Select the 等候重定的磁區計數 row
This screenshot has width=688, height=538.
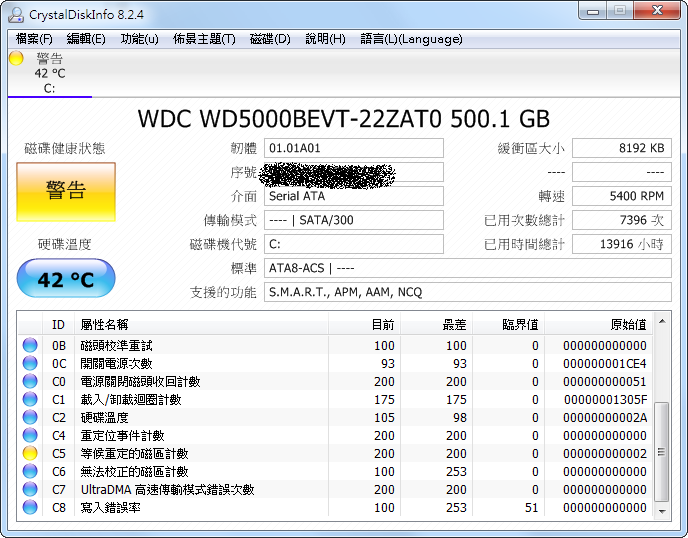(335, 453)
